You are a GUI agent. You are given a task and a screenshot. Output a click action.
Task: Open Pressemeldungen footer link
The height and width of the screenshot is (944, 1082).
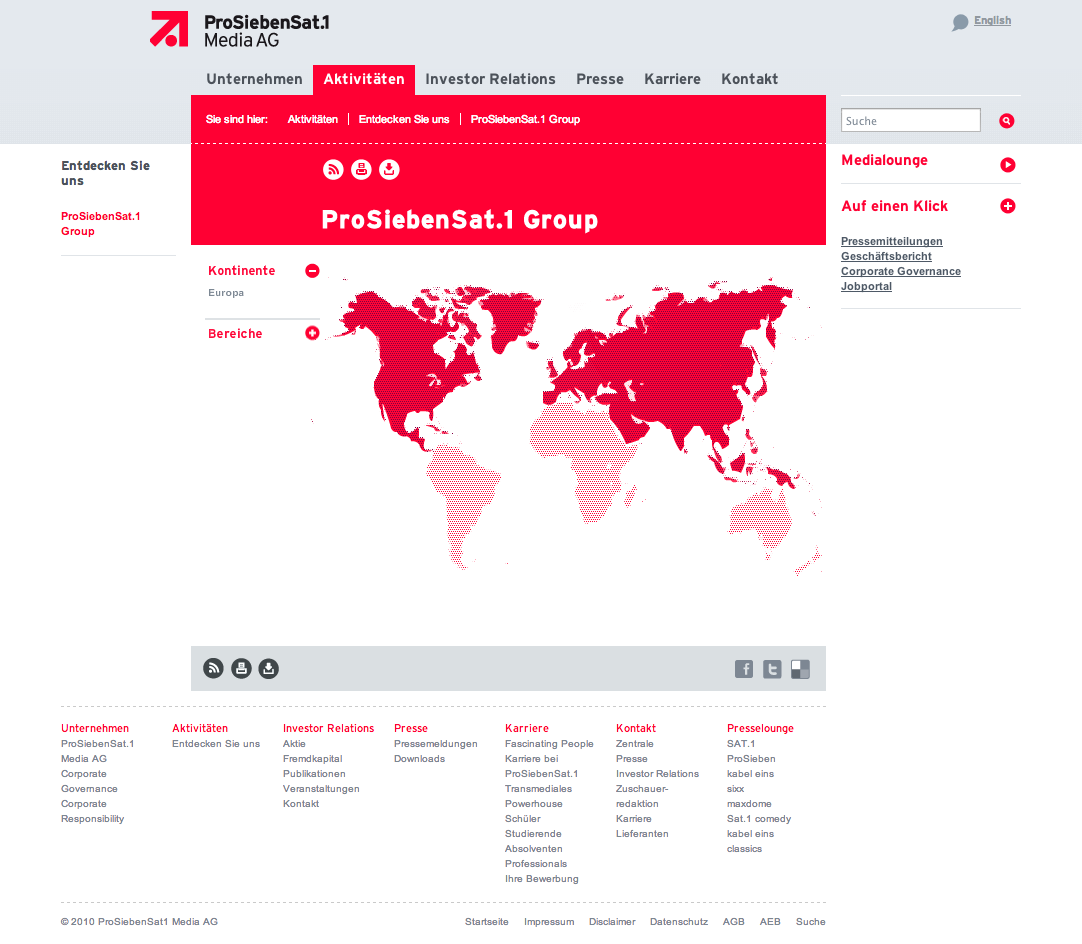coord(435,744)
